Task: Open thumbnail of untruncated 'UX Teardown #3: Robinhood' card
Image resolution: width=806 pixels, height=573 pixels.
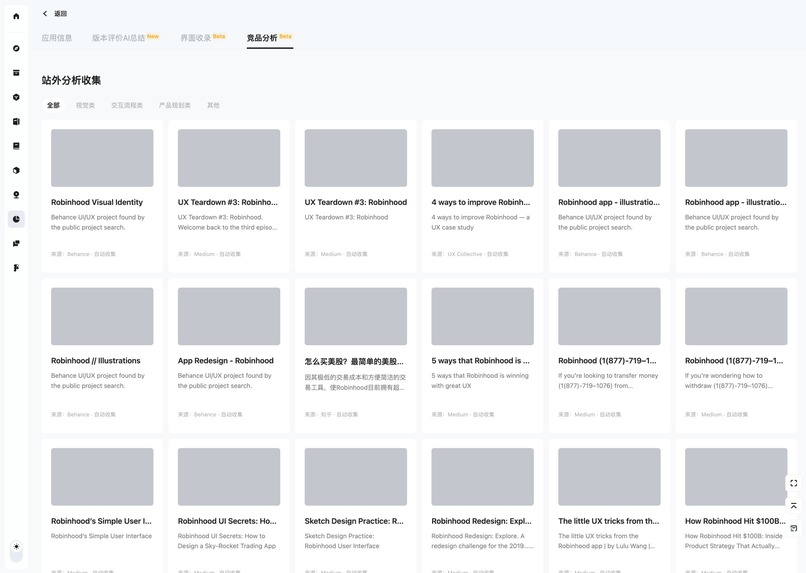Action: click(356, 158)
